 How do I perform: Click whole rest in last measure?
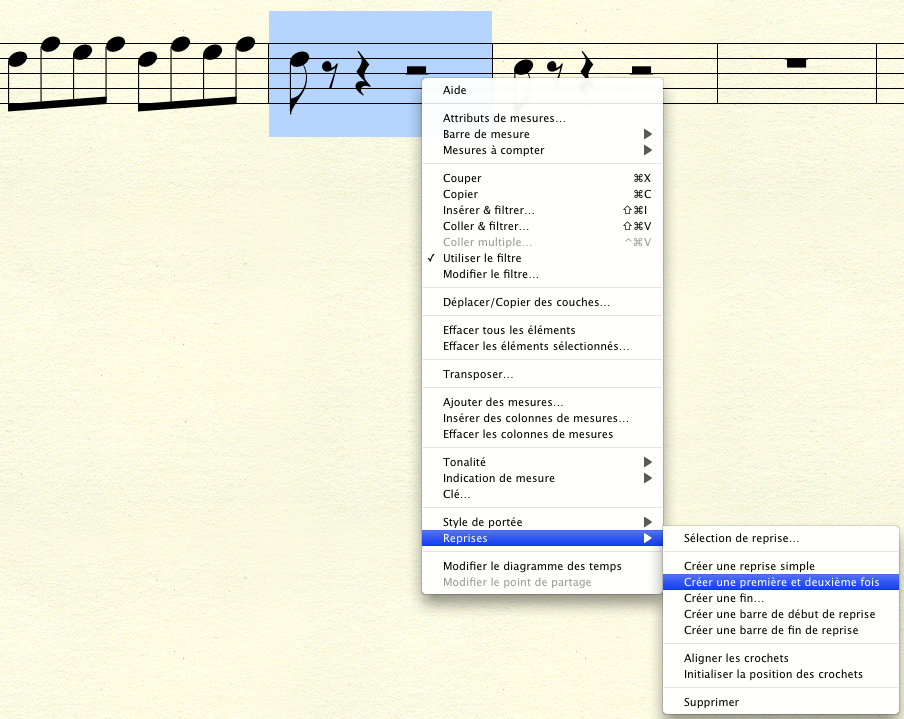[796, 63]
